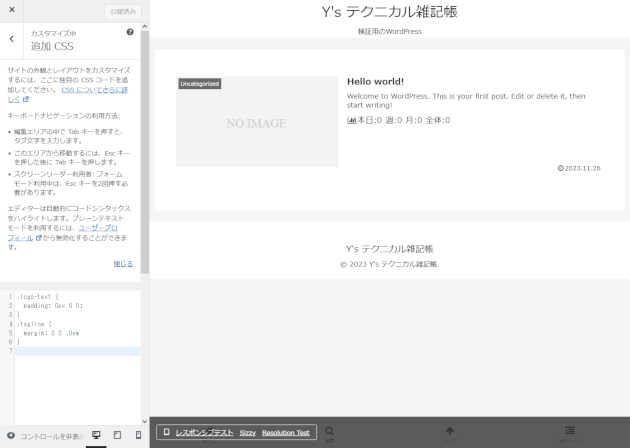Screen dimensions: 630x448
Task: Switch to tablet preview device
Action: pos(117,435)
